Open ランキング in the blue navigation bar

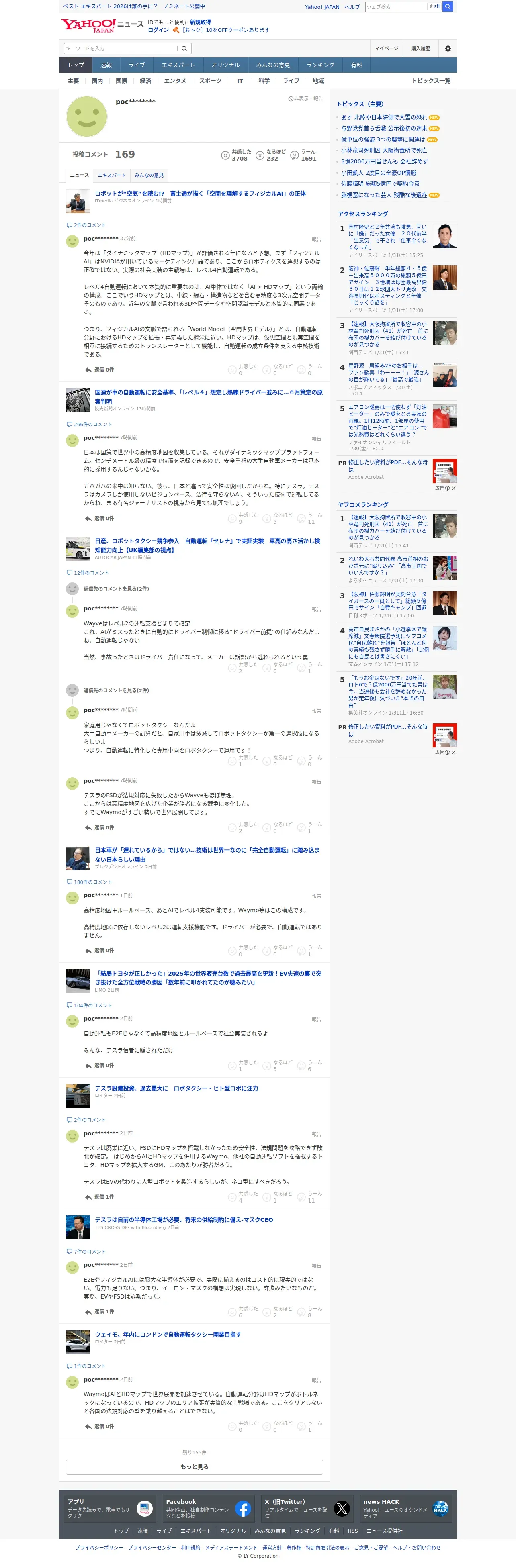pyautogui.click(x=320, y=65)
